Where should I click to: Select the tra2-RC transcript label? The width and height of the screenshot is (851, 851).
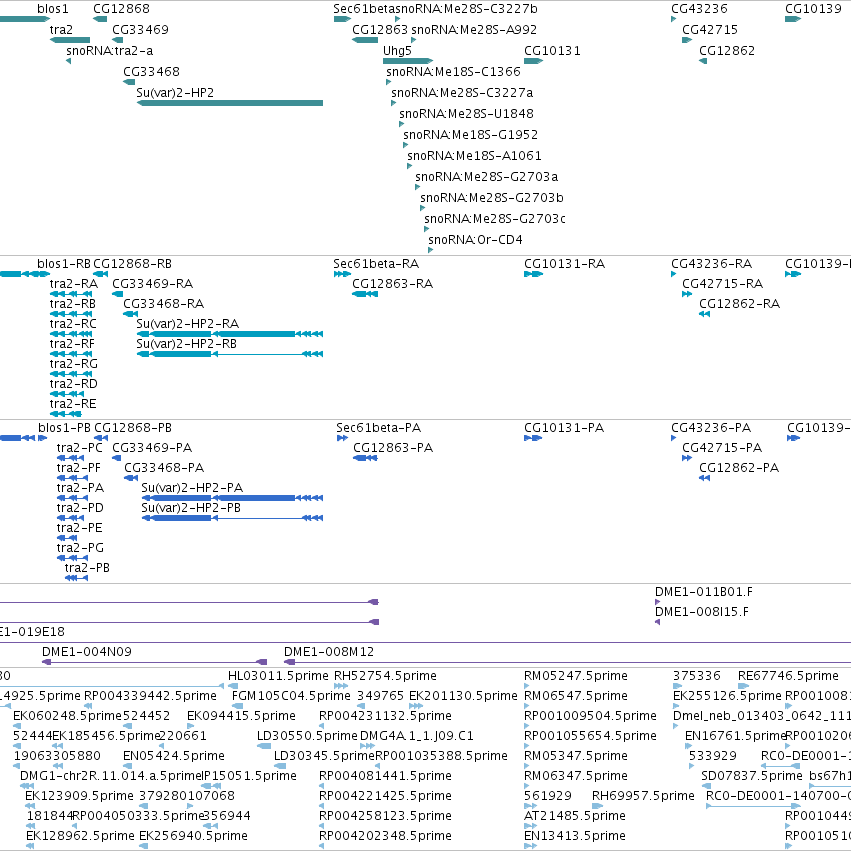[x=73, y=324]
